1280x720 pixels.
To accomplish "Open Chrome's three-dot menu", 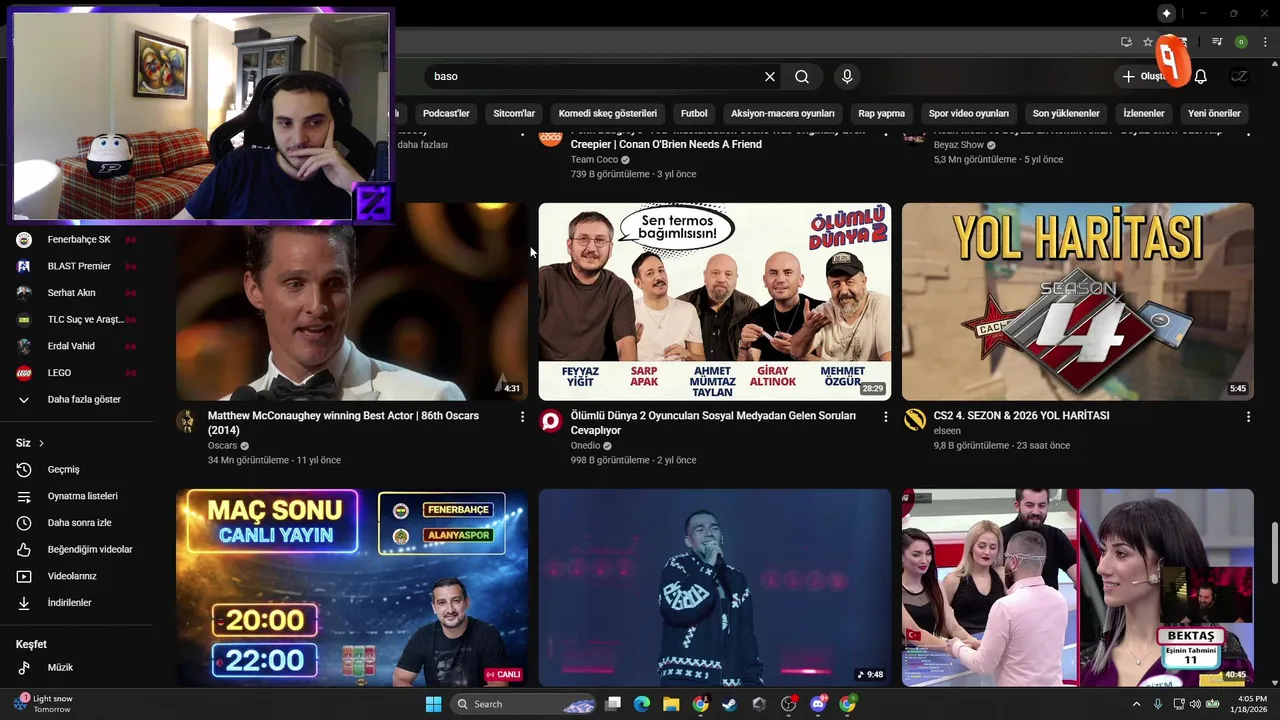I will [x=1263, y=42].
